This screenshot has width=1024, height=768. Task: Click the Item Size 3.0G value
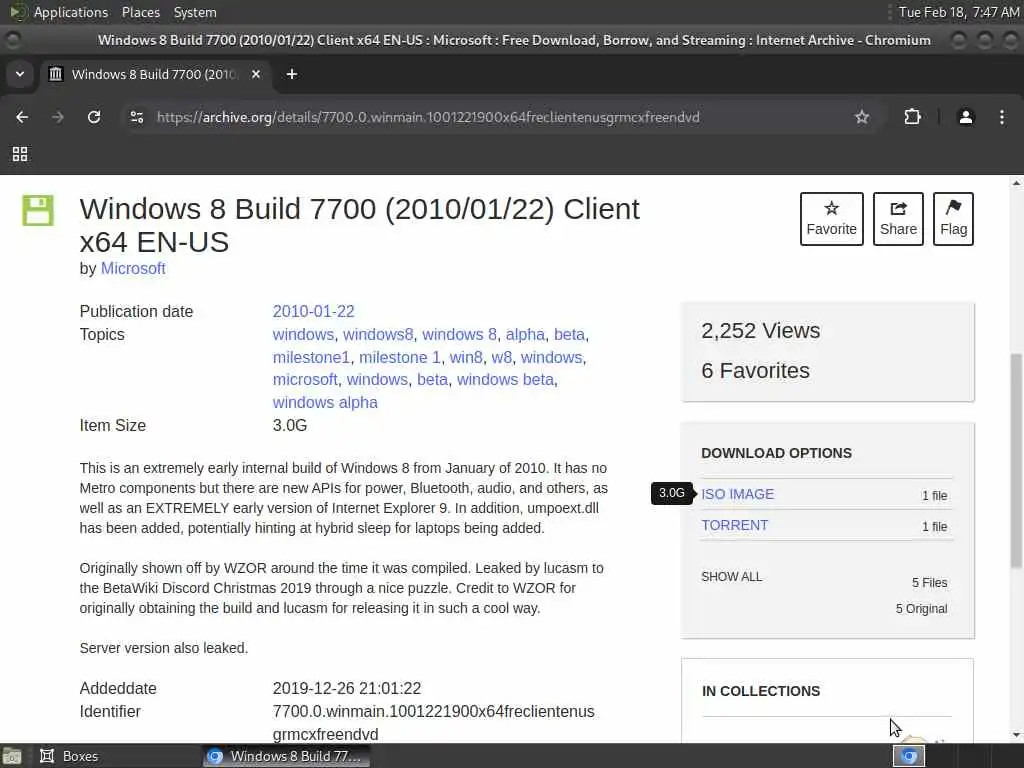click(290, 425)
